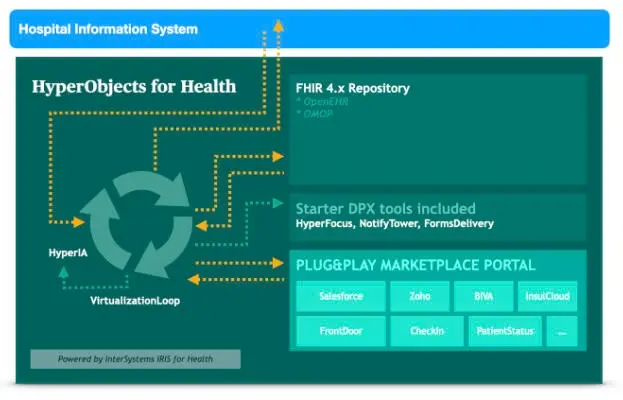Click the FHIR 4.x Repository heading
The width and height of the screenshot is (623, 400).
tap(352, 88)
